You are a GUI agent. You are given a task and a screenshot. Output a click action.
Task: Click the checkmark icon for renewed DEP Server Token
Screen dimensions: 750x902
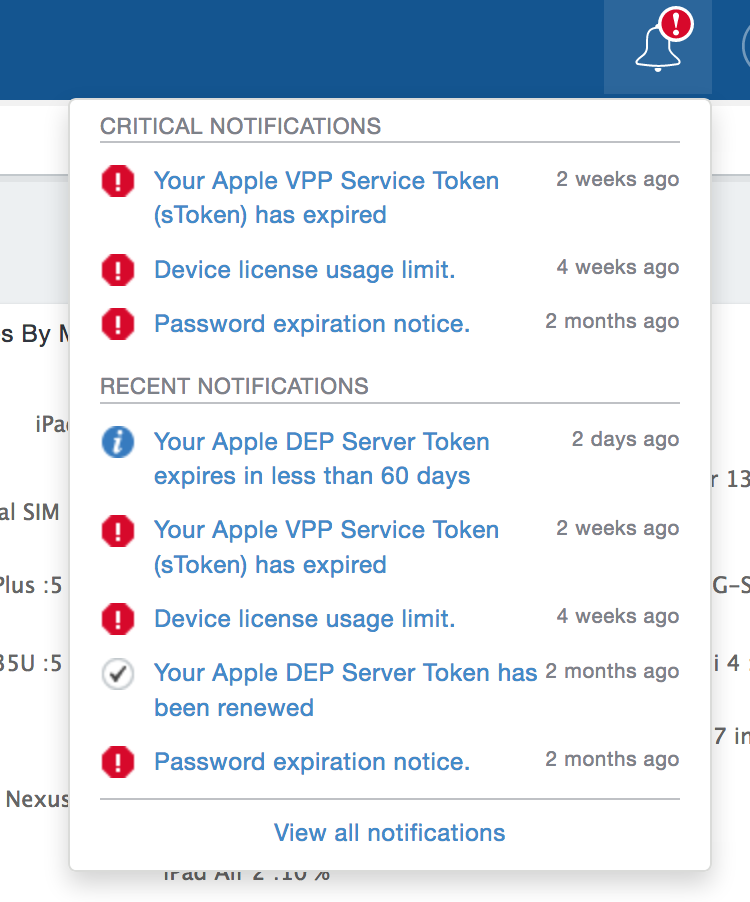click(117, 674)
